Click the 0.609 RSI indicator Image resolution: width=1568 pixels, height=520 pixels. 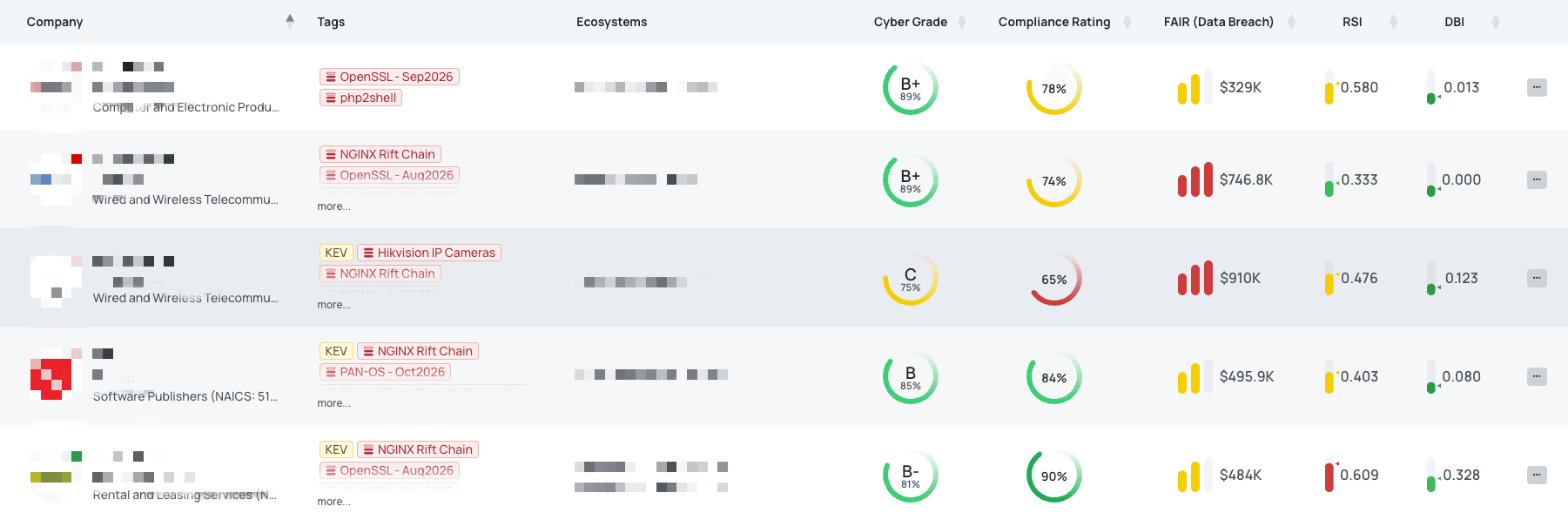click(x=1352, y=476)
